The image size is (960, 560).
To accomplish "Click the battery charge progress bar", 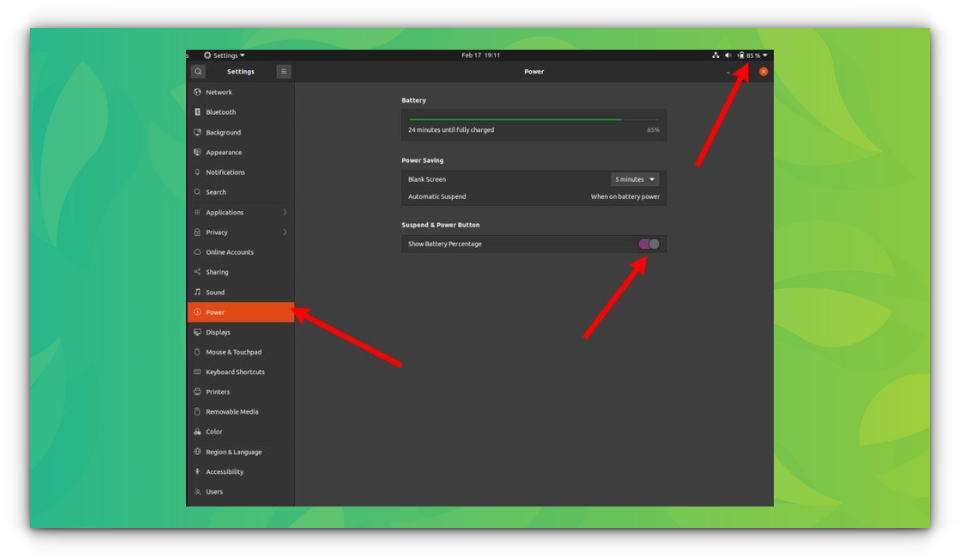I will coord(534,119).
